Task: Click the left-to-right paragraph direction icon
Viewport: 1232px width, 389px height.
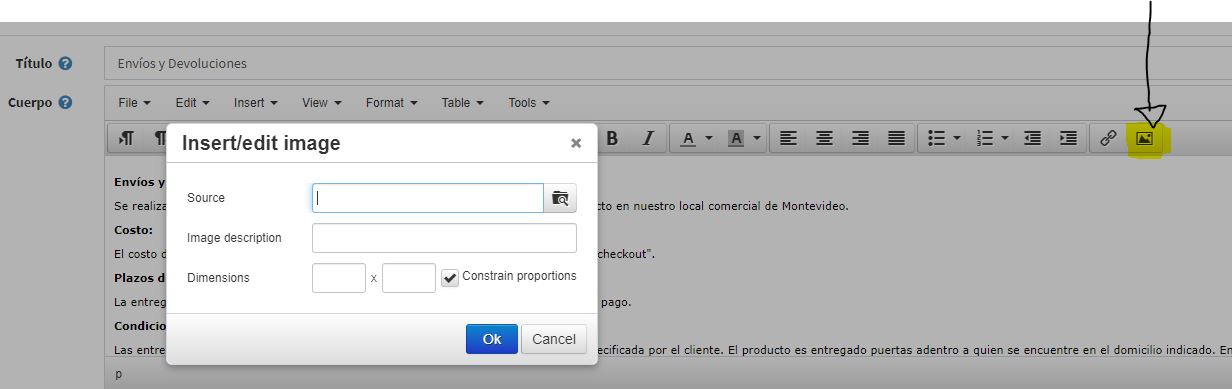Action: click(x=126, y=139)
